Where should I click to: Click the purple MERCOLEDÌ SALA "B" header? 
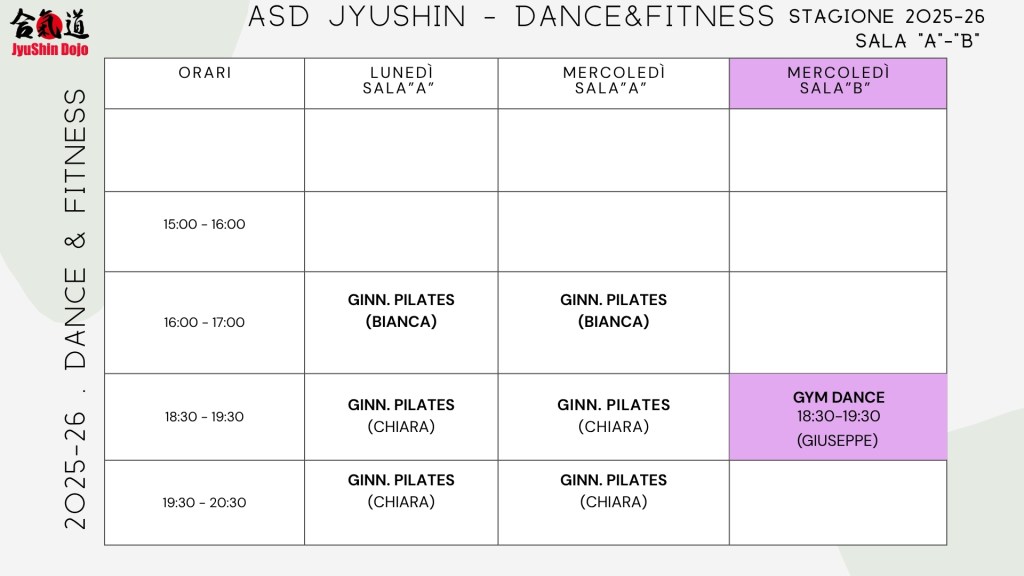click(838, 81)
